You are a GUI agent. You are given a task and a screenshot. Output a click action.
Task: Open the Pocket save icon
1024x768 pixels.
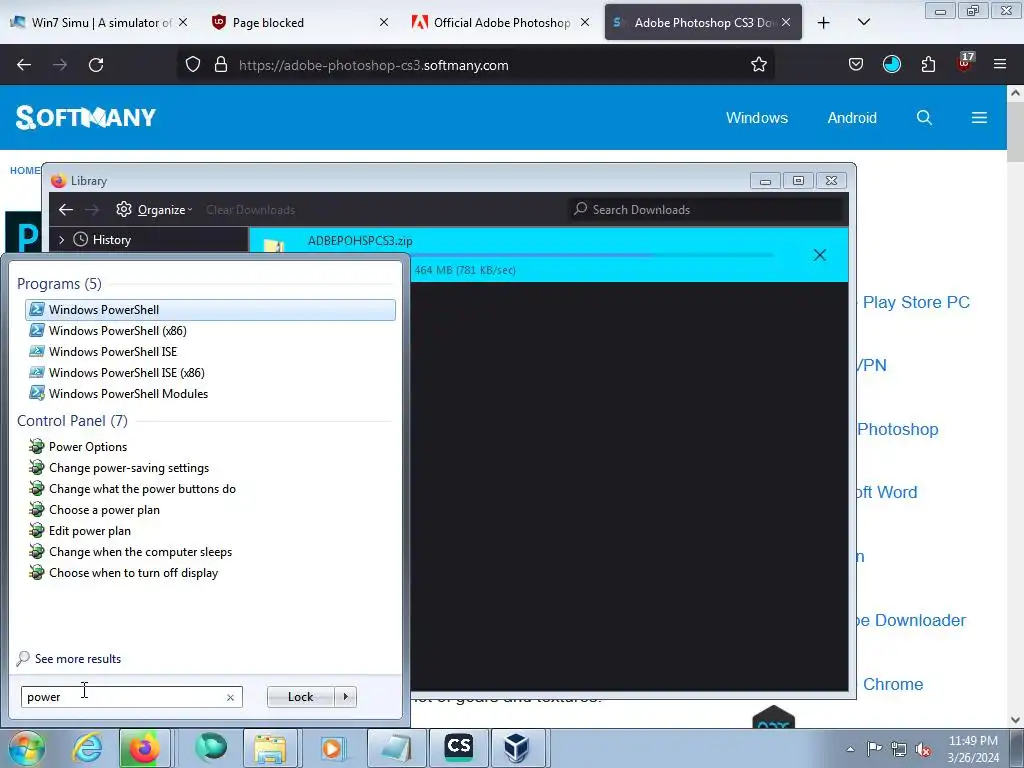(856, 65)
